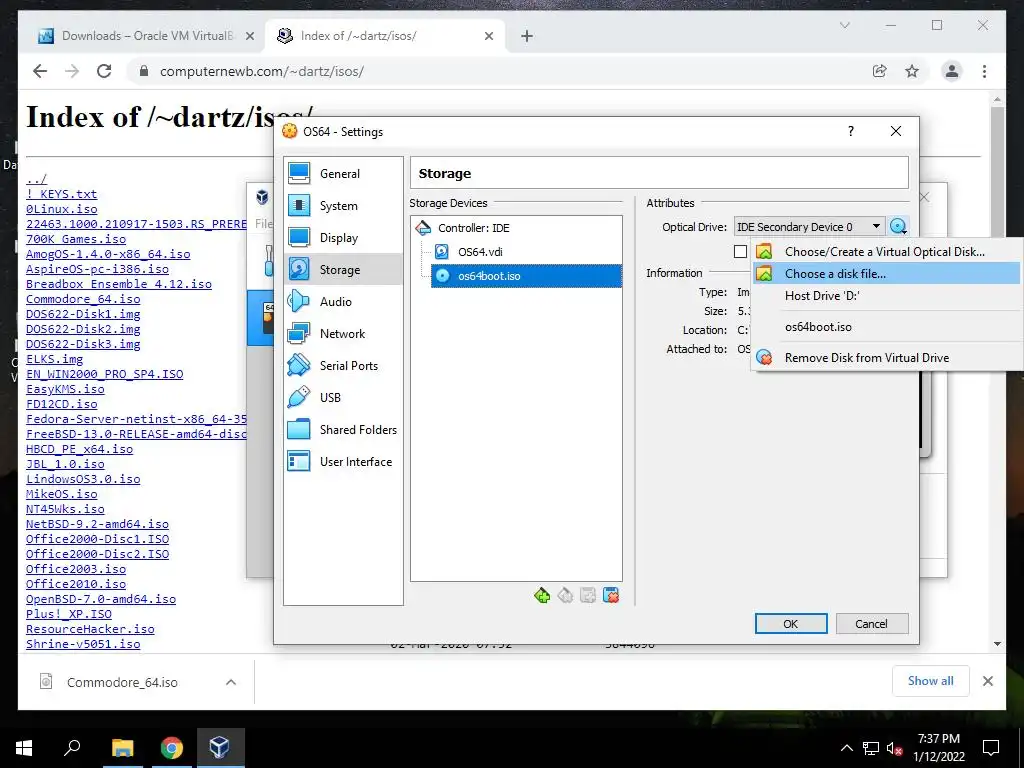Open Windows taskbar search

click(x=72, y=748)
